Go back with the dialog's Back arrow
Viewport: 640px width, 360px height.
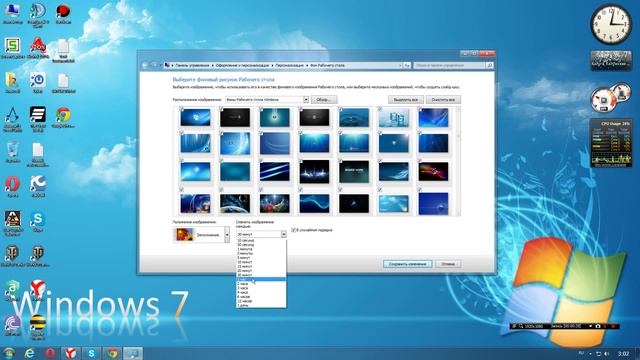point(145,65)
